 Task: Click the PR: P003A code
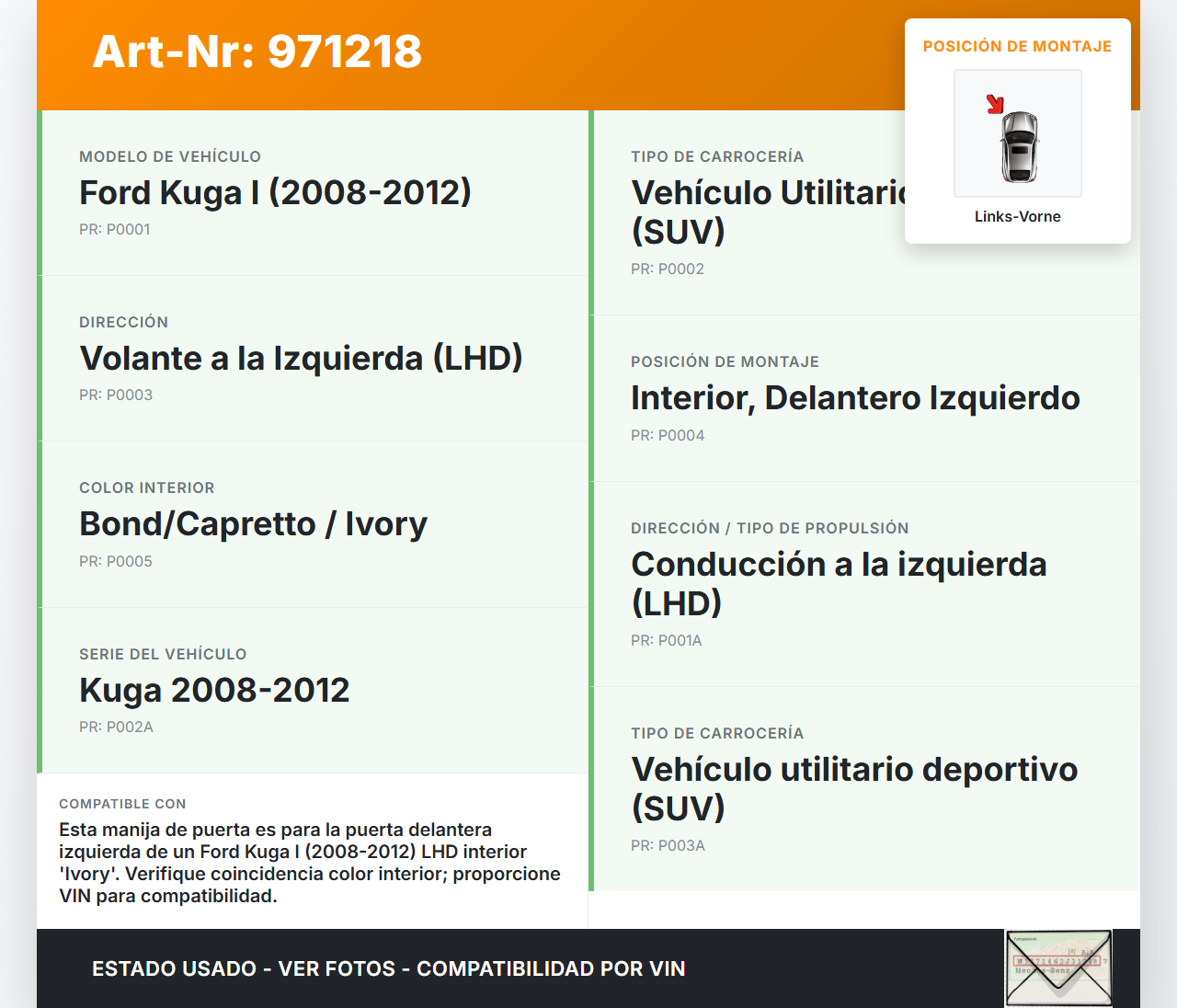pyautogui.click(x=668, y=845)
